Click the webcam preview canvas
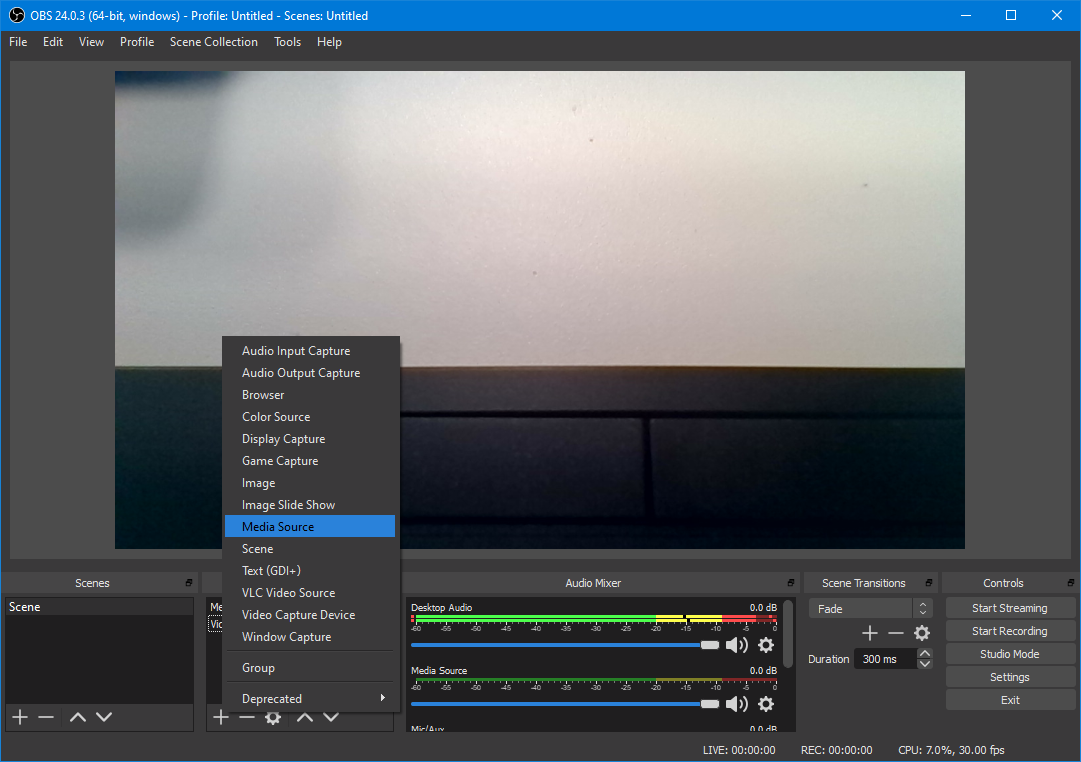 (540, 310)
